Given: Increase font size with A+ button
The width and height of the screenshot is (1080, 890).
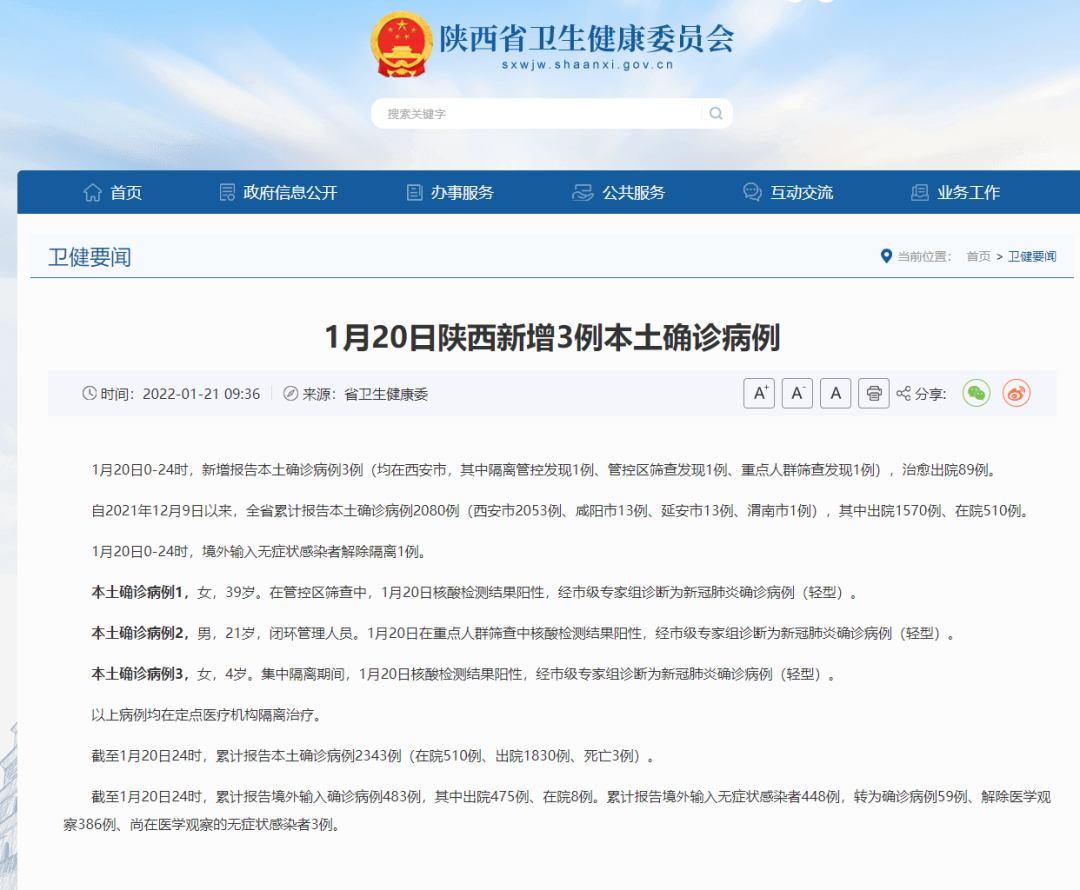Looking at the screenshot, I should click(759, 393).
